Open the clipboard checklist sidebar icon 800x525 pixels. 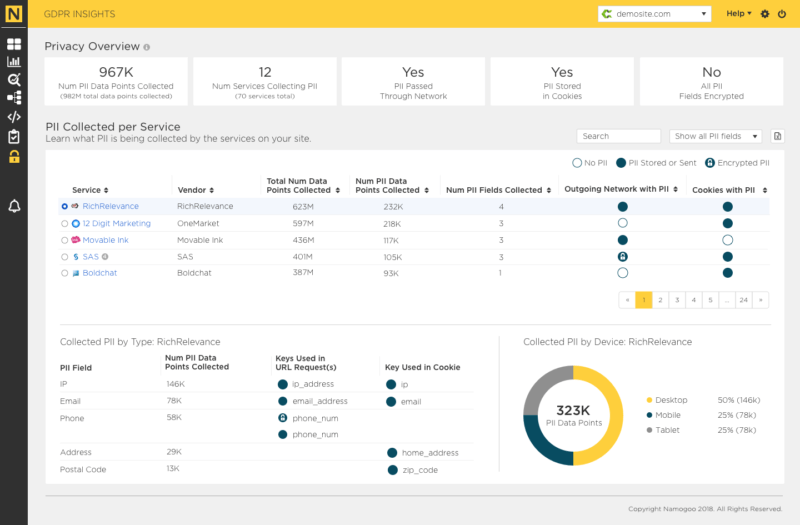click(14, 137)
